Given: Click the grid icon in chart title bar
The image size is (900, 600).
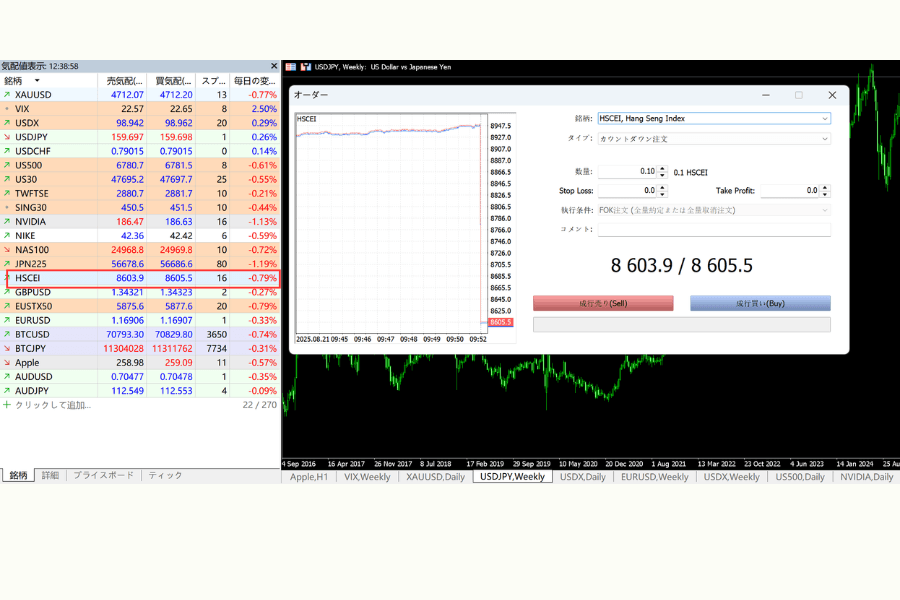Looking at the screenshot, I should pyautogui.click(x=291, y=67).
